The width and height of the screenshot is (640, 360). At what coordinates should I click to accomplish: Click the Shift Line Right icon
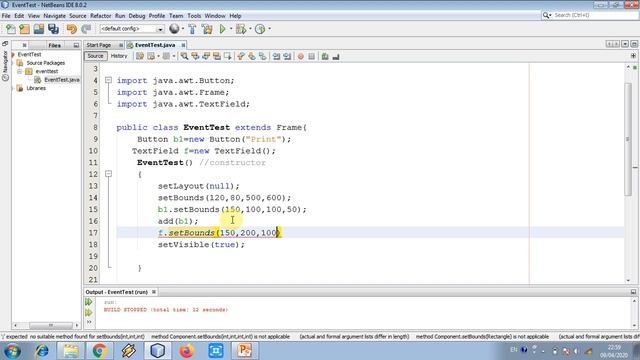click(287, 56)
